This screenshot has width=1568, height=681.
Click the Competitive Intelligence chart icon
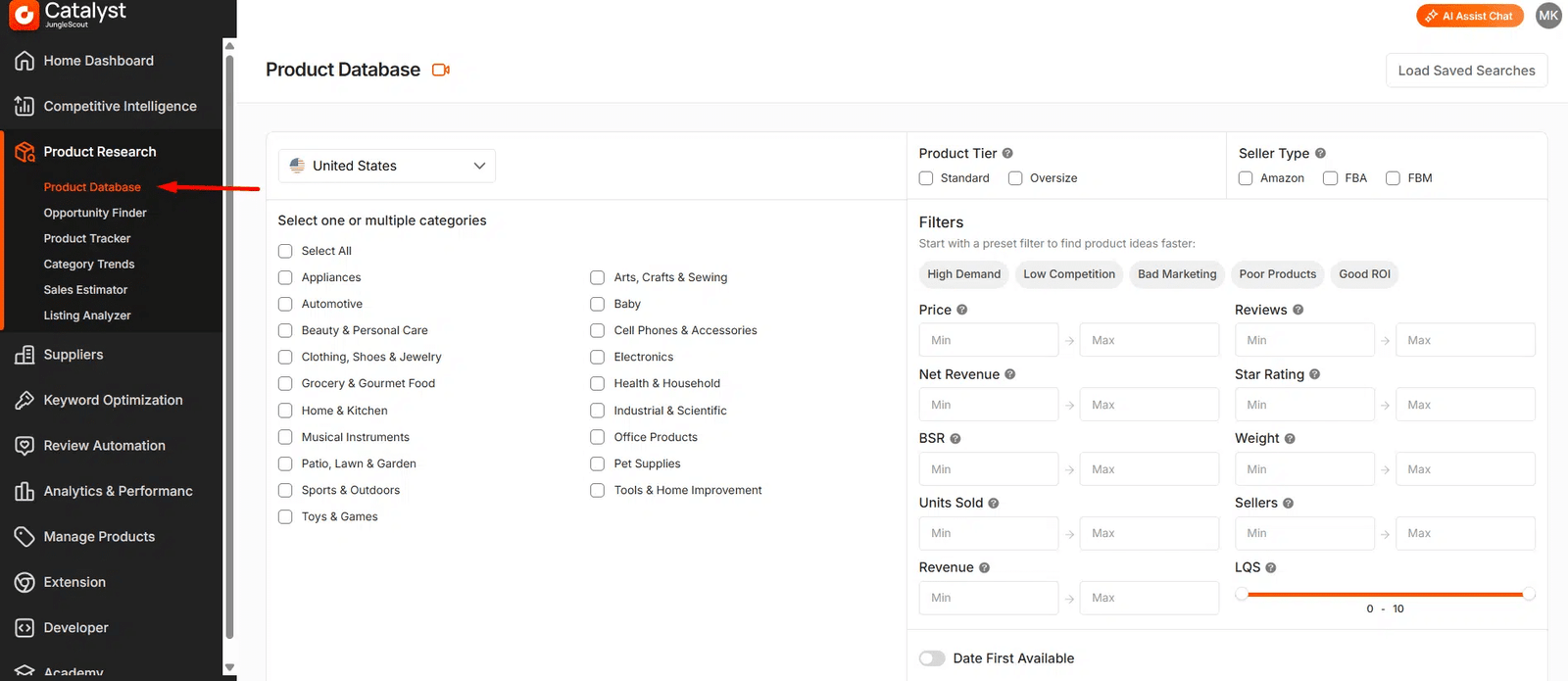coord(24,106)
